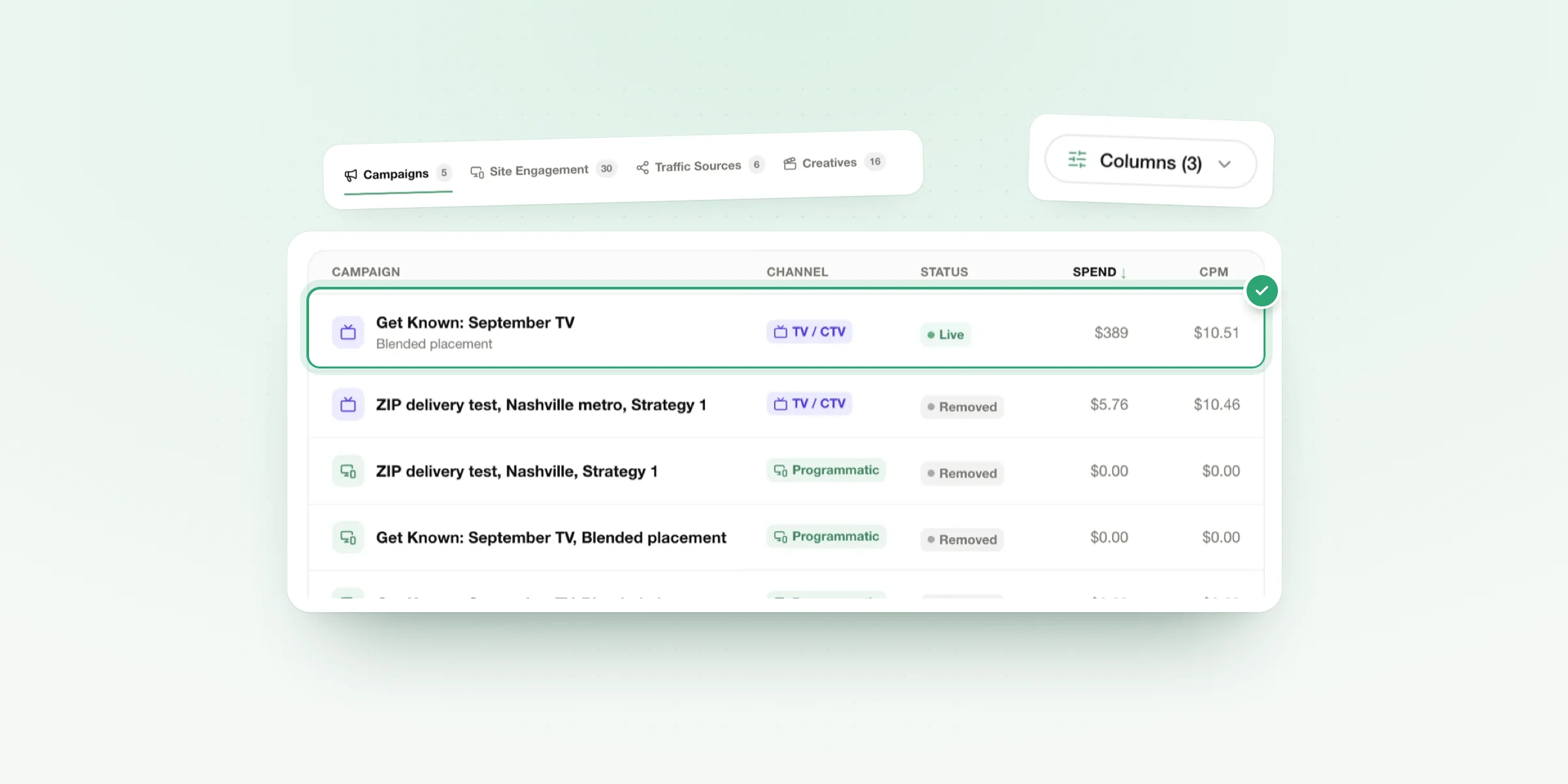Open the Get Known: September TV campaign

pos(475,323)
